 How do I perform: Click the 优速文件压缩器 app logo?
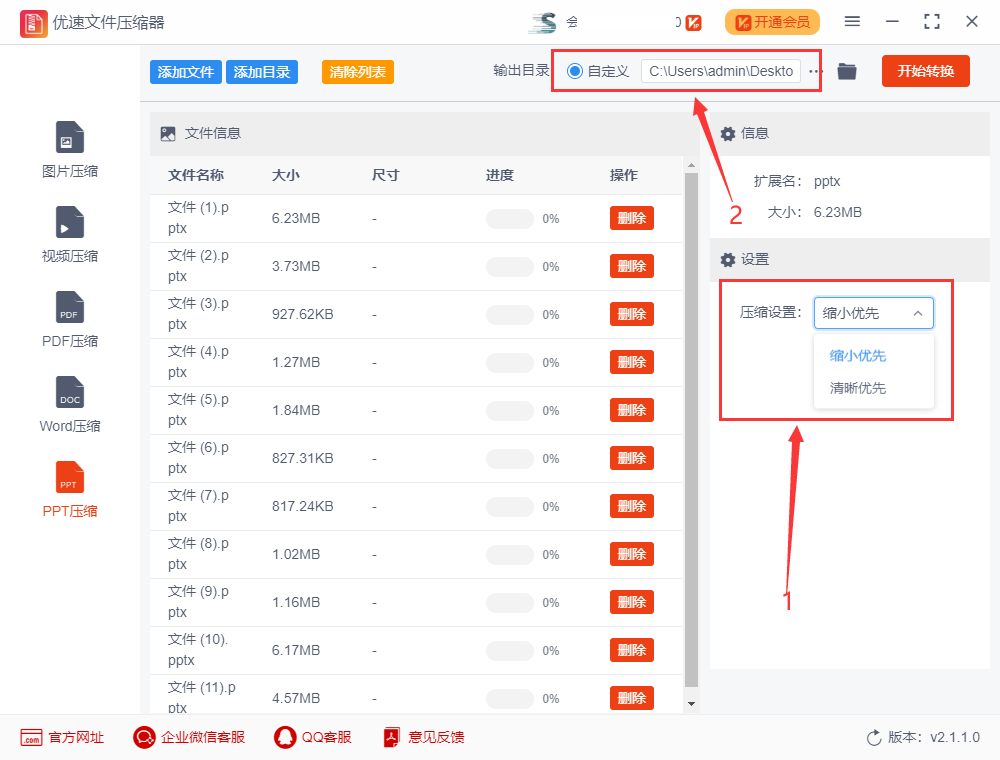[33, 23]
